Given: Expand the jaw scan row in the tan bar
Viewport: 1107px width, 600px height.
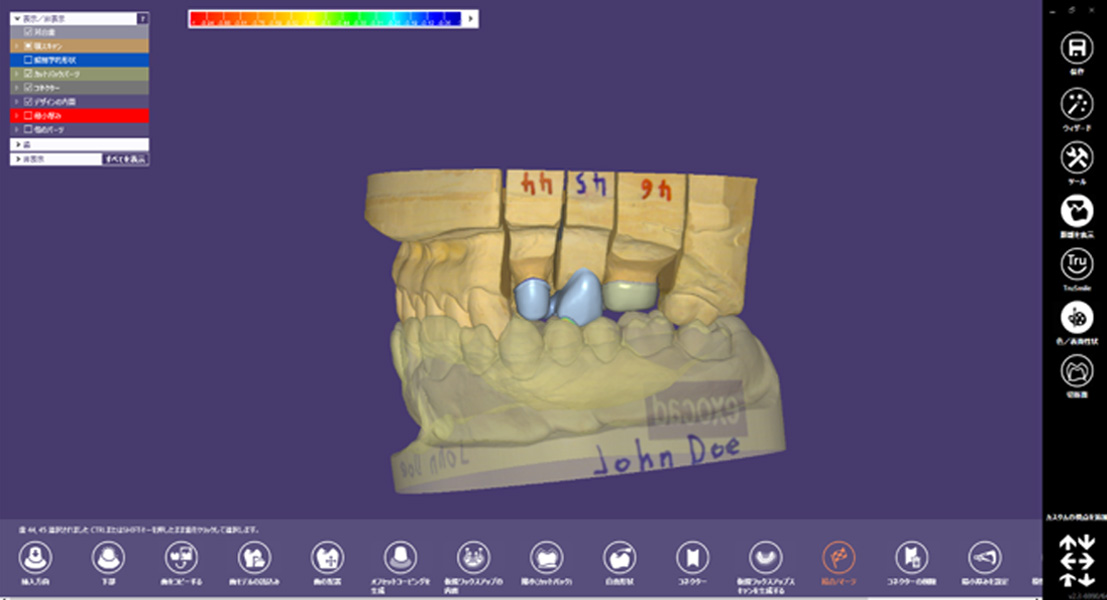Looking at the screenshot, I should pos(17,46).
